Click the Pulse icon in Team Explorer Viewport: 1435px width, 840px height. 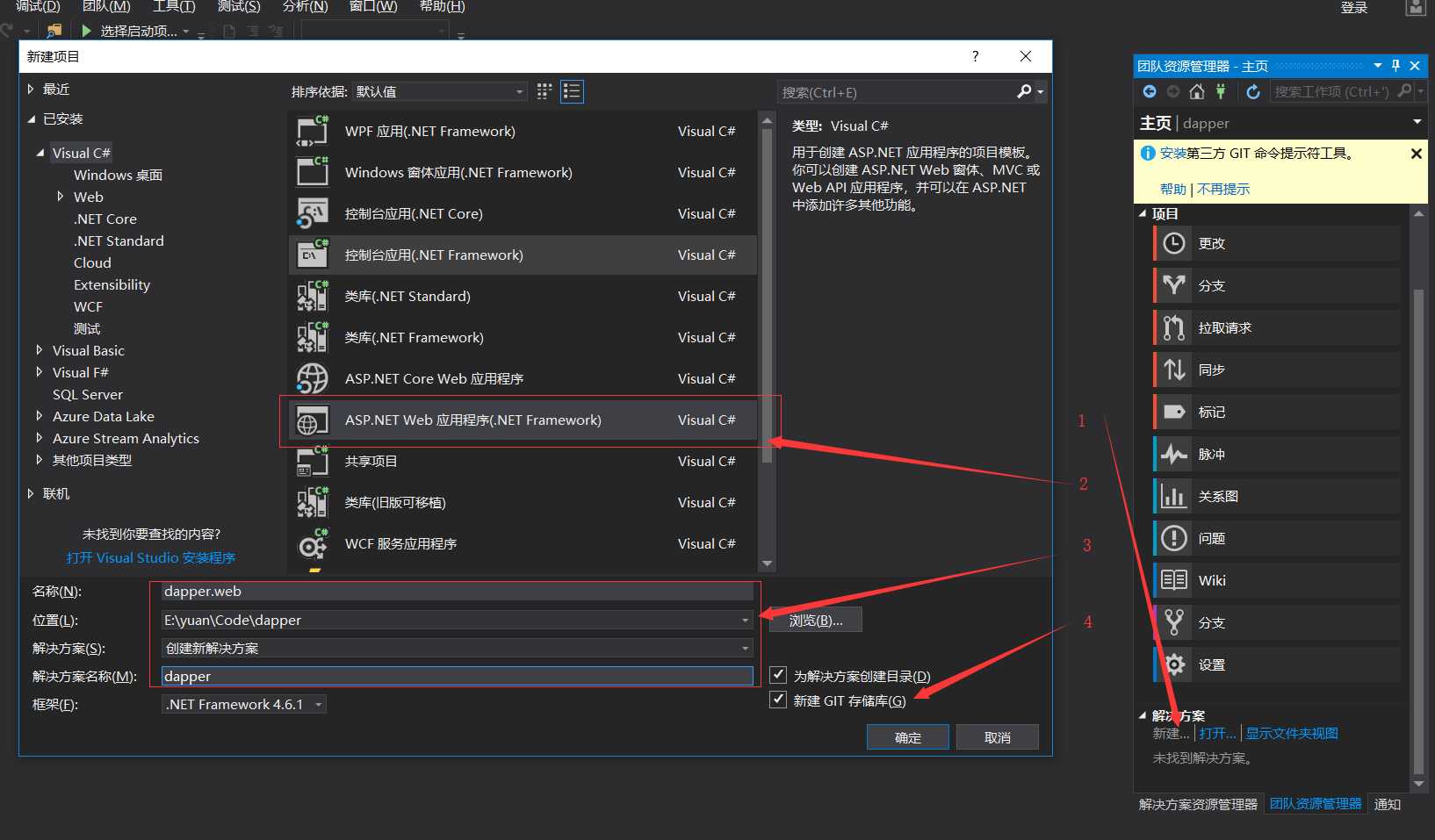pyautogui.click(x=1174, y=454)
